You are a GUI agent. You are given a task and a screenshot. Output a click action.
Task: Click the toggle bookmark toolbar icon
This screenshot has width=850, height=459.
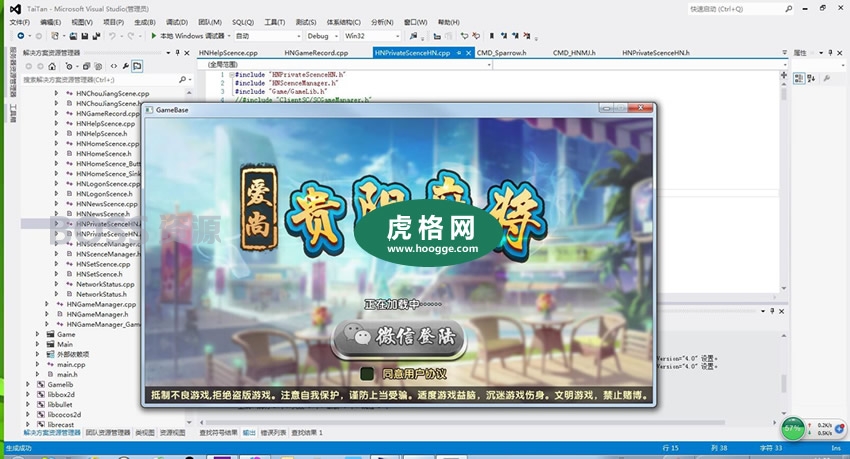[492, 36]
